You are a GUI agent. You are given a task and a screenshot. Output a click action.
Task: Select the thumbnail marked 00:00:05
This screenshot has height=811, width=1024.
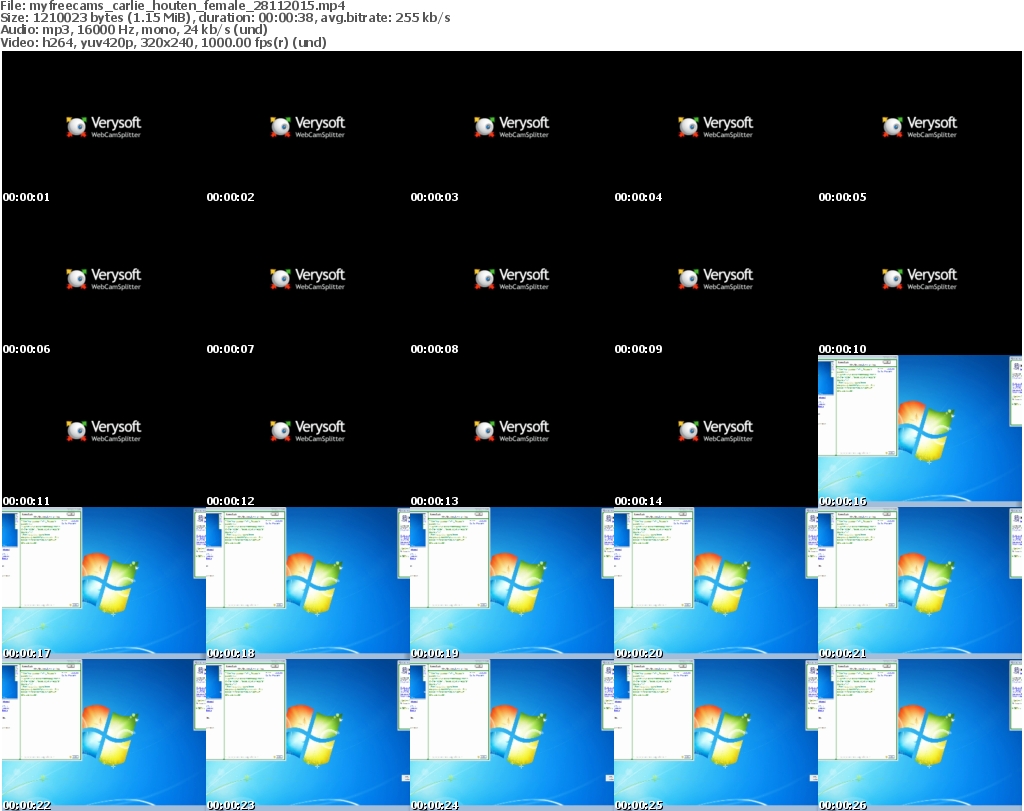pyautogui.click(x=920, y=127)
